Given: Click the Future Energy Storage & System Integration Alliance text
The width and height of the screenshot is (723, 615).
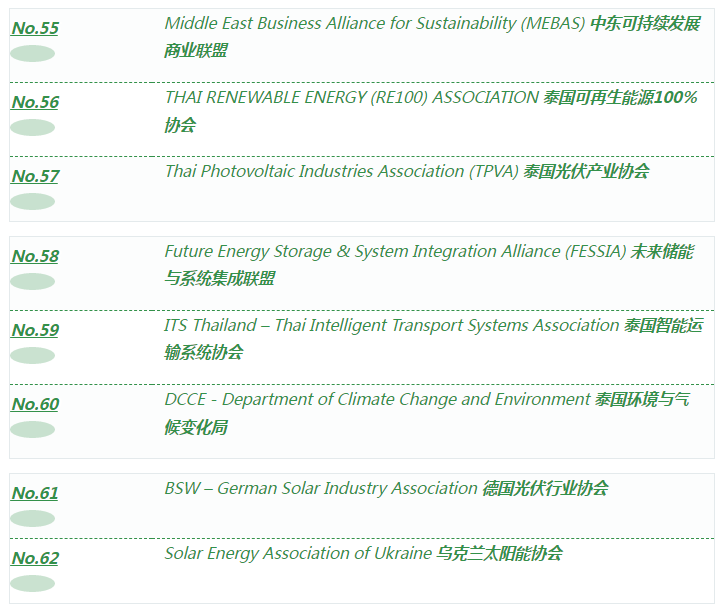Looking at the screenshot, I should [395, 252].
